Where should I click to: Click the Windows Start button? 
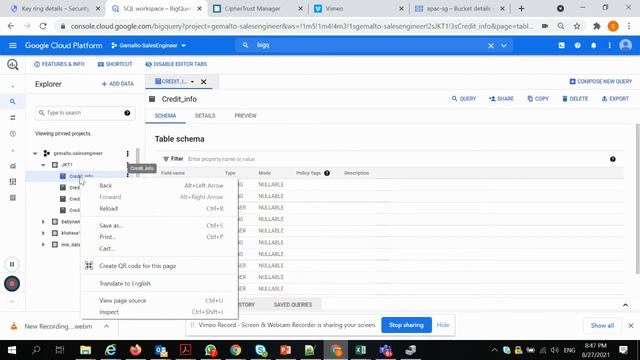click(x=12, y=350)
